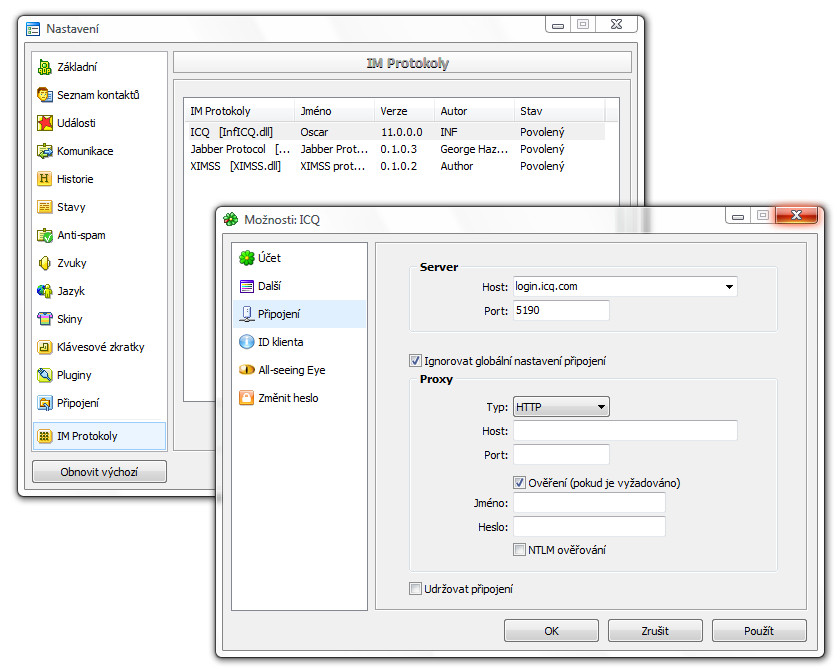Click version cell 11.0.0.0

click(402, 132)
